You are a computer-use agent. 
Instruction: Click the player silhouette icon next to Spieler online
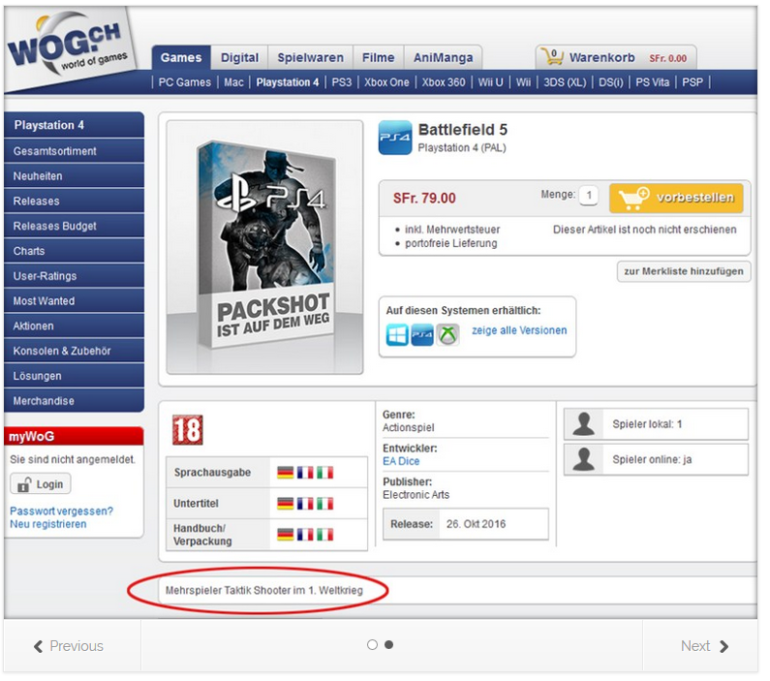584,460
